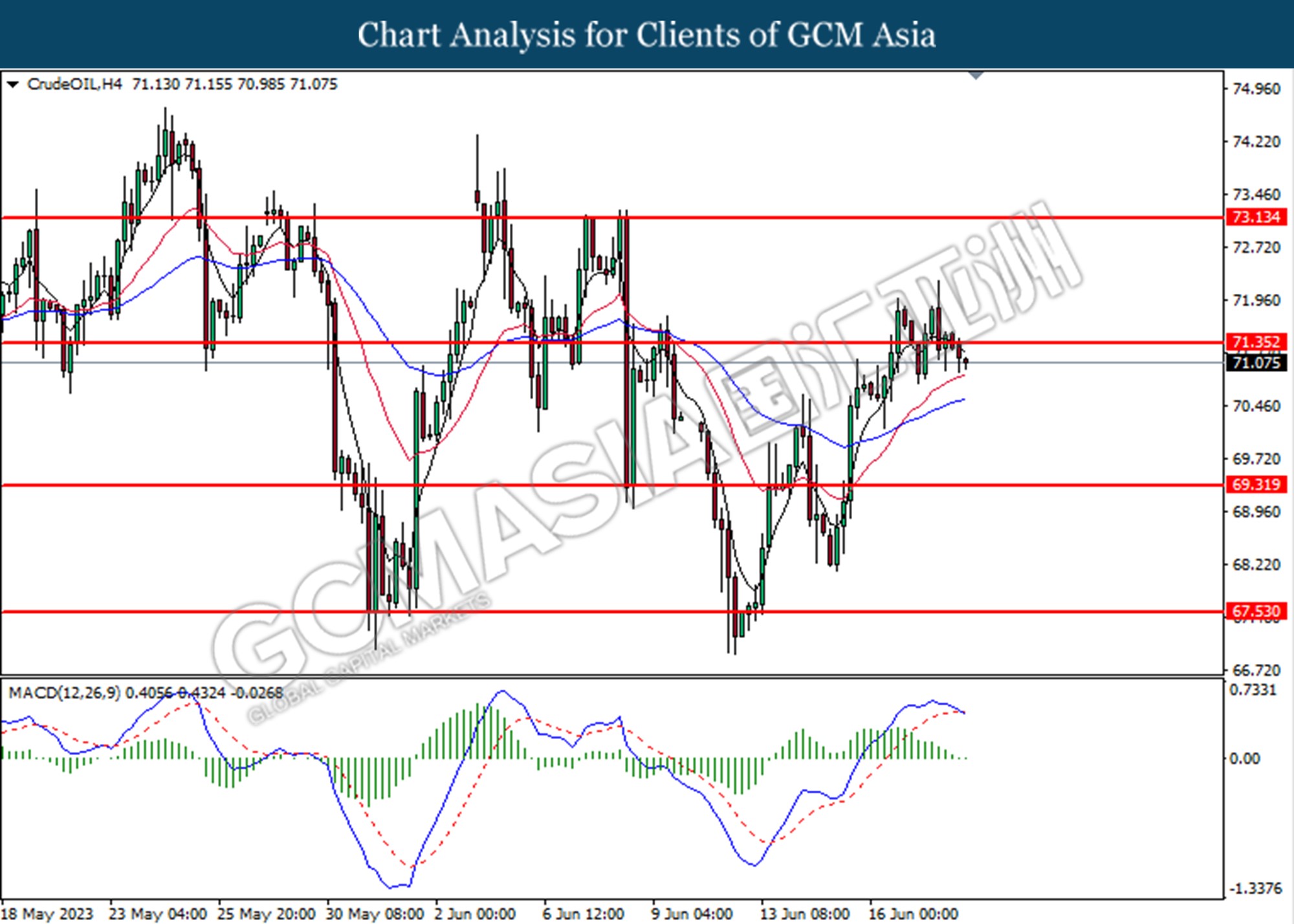1294x924 pixels.
Task: Click the chart shift marker triangle at top
Action: coord(976,76)
